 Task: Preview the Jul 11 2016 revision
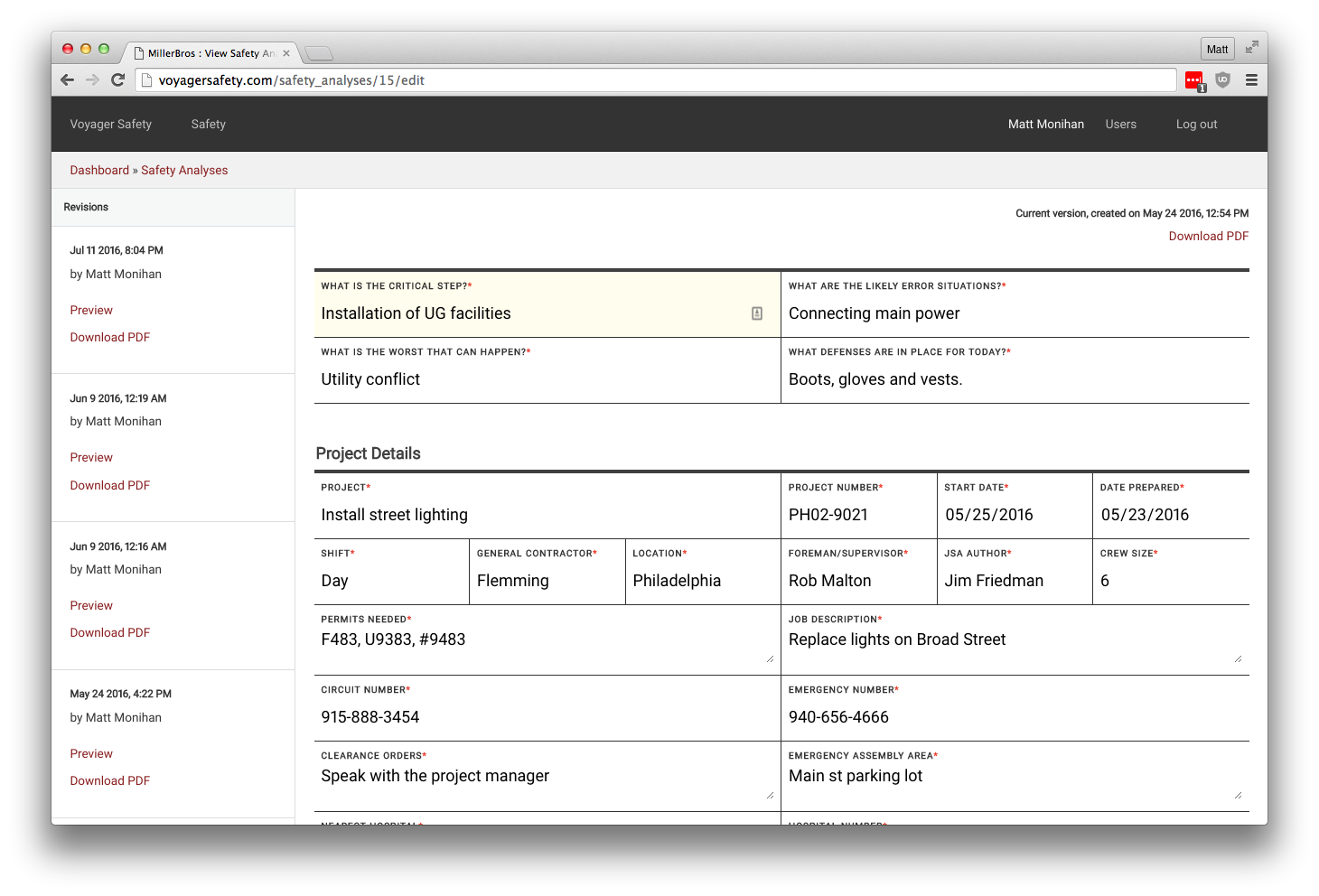click(x=91, y=310)
